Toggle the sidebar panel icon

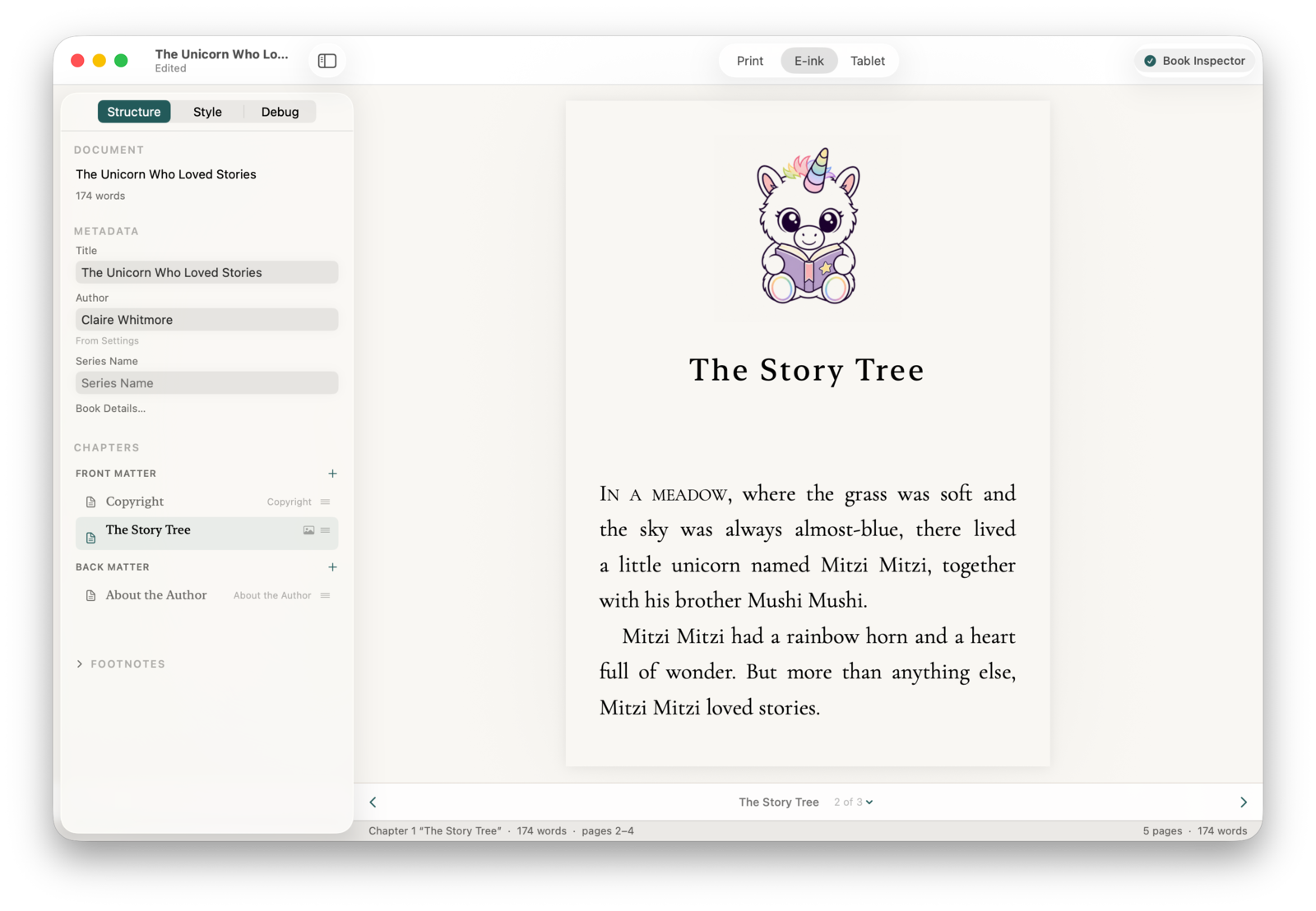pos(327,61)
